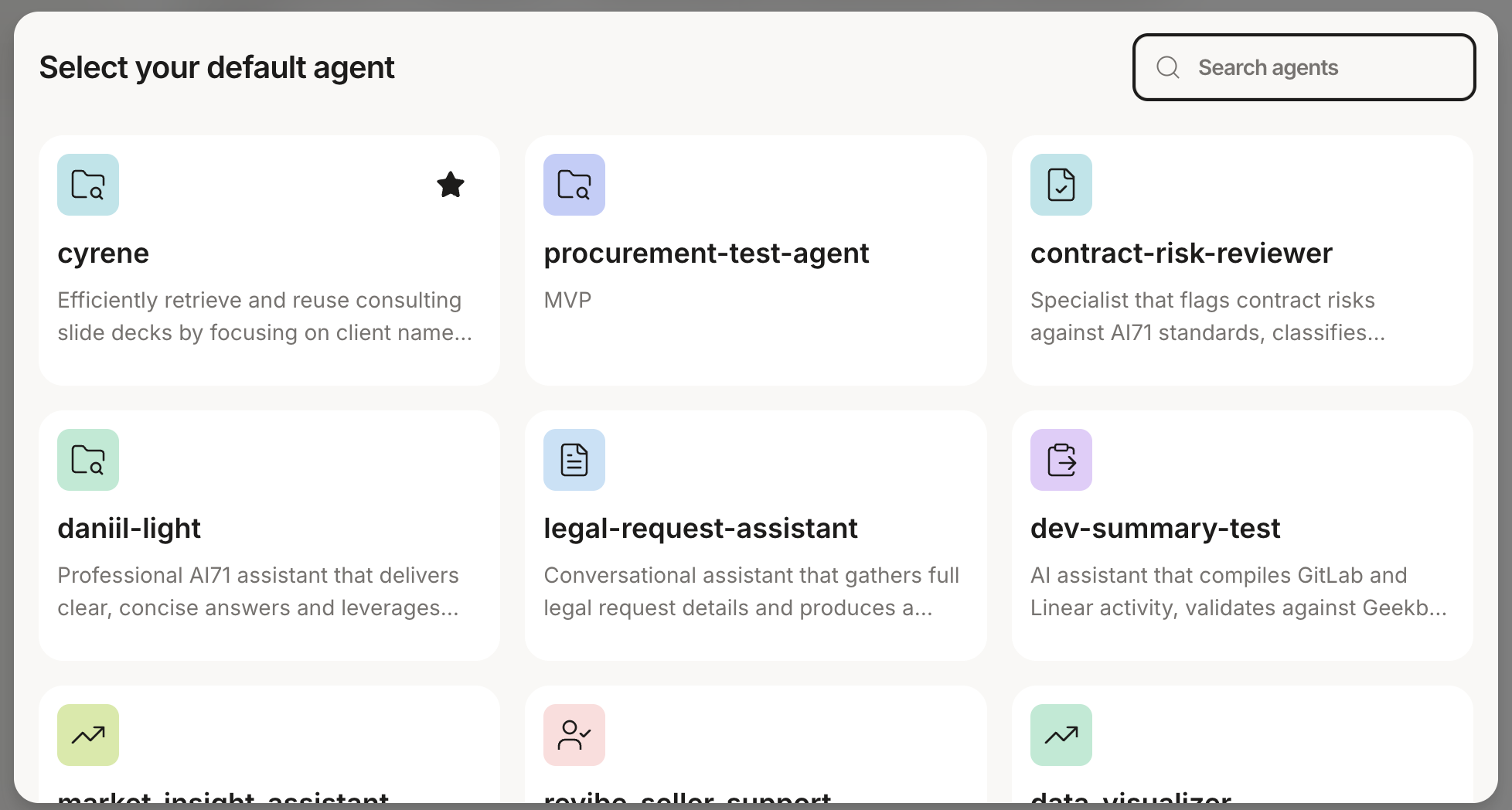Image resolution: width=1512 pixels, height=810 pixels.
Task: Select the contract-risk-reviewer title
Action: (x=1181, y=254)
